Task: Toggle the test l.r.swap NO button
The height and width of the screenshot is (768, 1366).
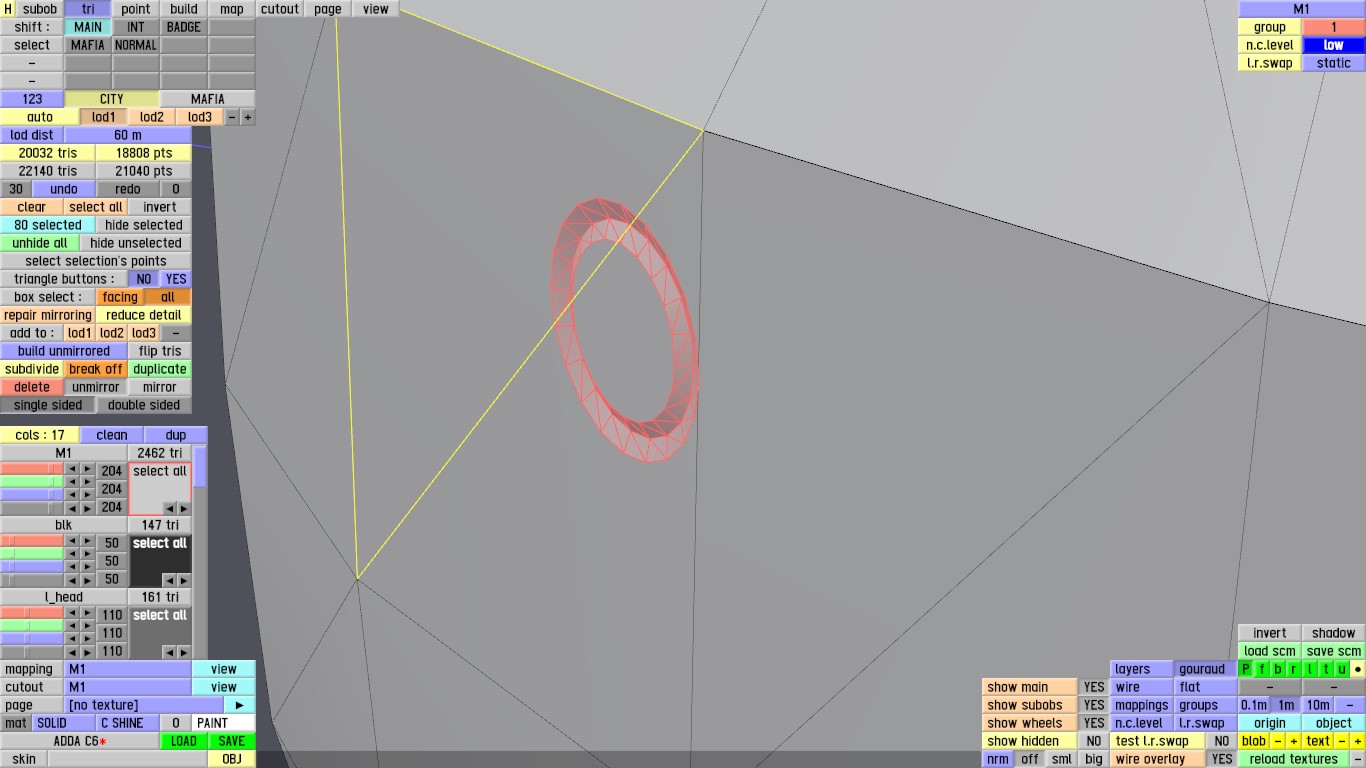Action: [x=1222, y=741]
